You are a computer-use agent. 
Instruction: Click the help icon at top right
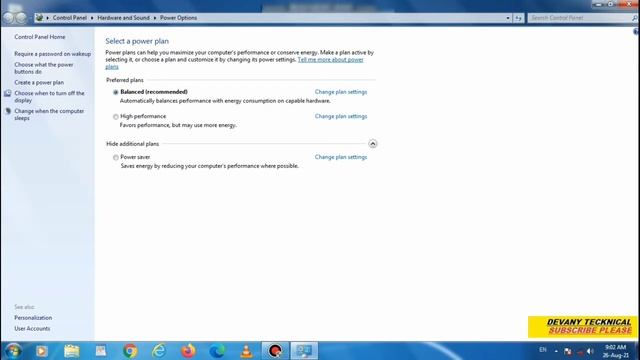click(x=636, y=31)
